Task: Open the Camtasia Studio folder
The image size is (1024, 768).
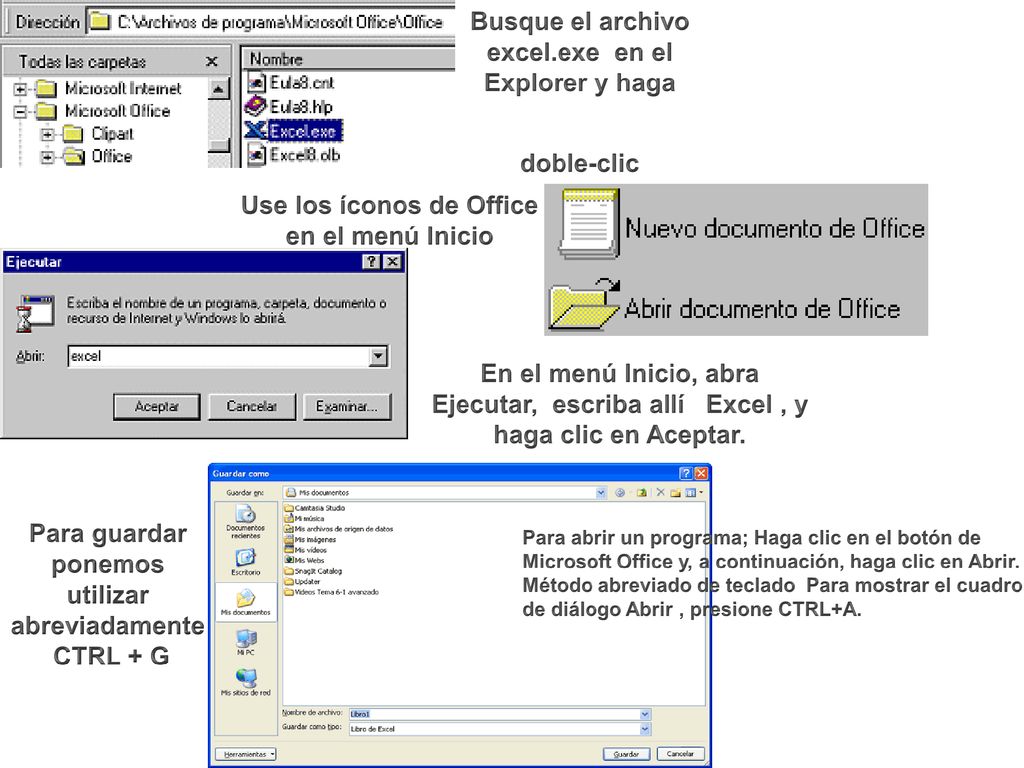Action: [x=314, y=507]
